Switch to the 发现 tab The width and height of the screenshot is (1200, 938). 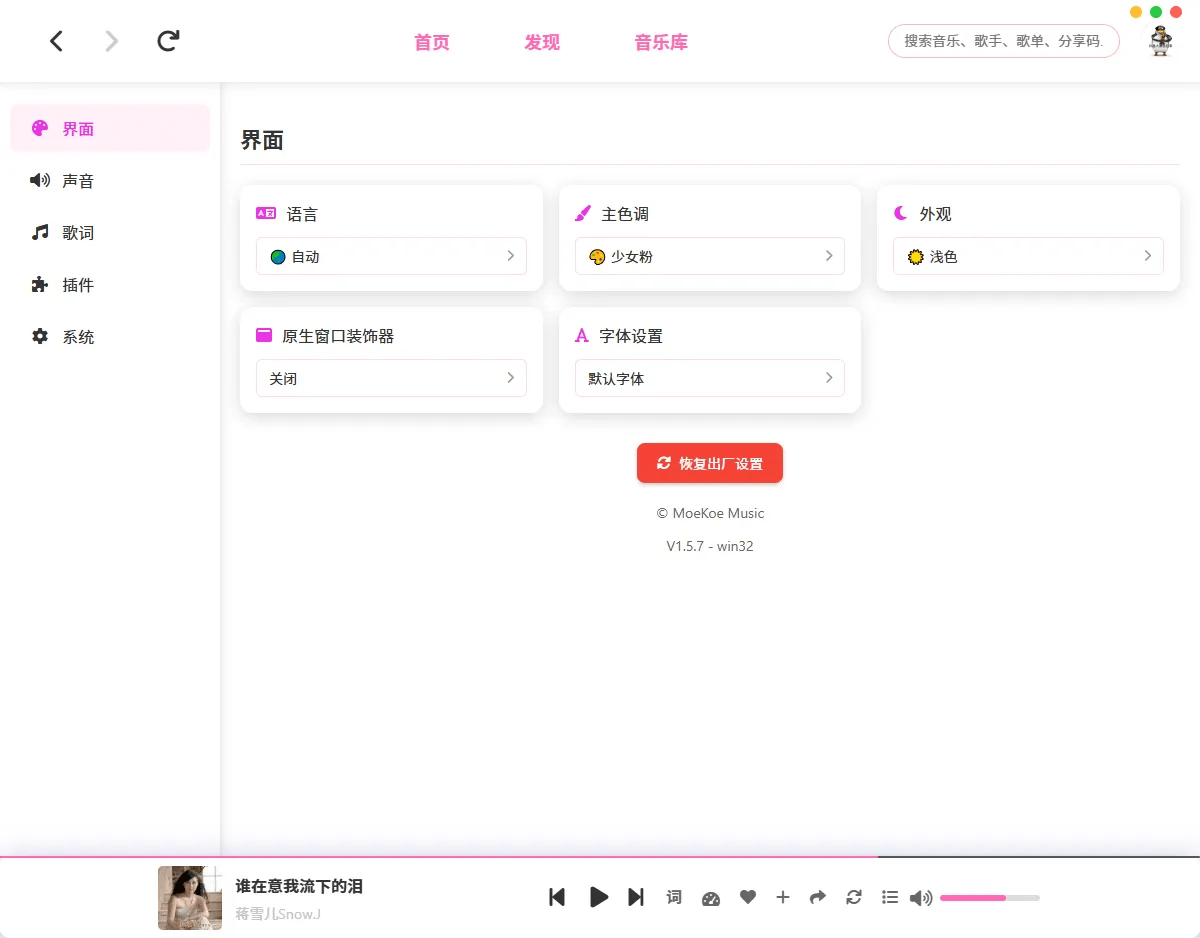click(x=542, y=42)
